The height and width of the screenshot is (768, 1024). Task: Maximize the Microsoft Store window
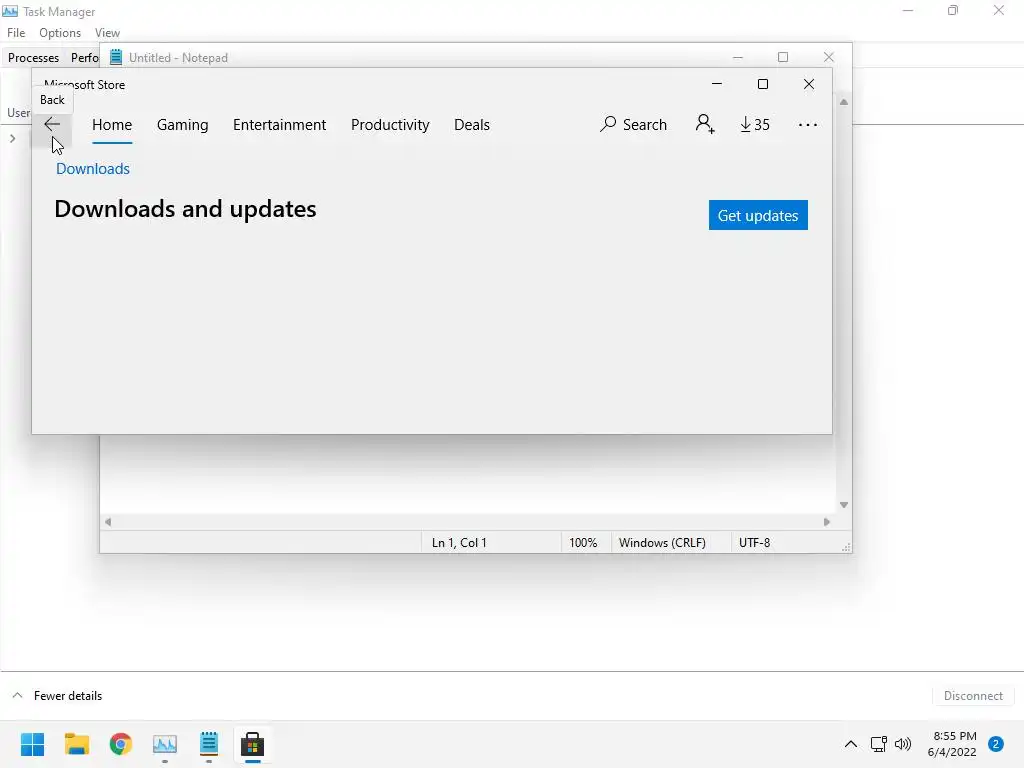(x=763, y=84)
